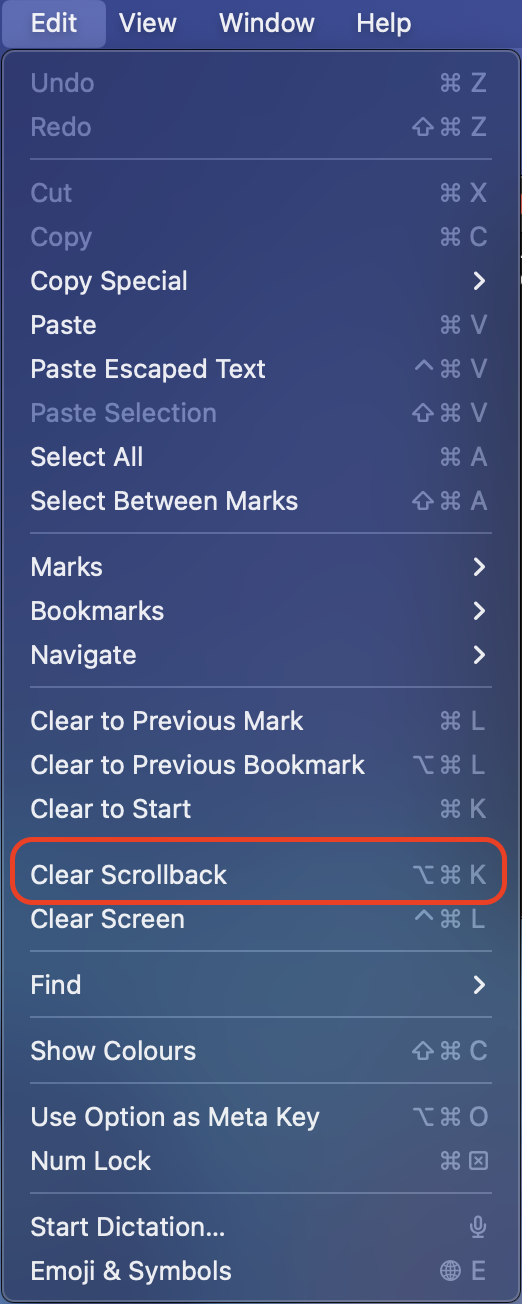Toggle Use Option as Meta Key
This screenshot has width=522, height=1304.
tap(259, 1117)
